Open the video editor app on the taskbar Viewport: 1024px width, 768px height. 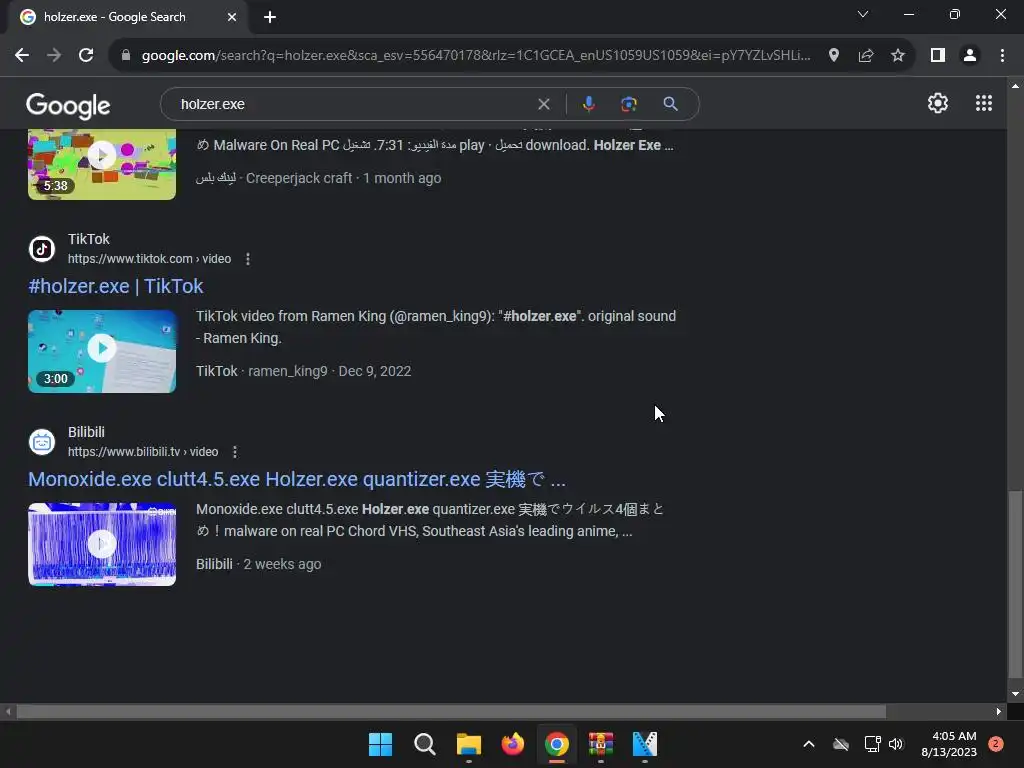(645, 744)
